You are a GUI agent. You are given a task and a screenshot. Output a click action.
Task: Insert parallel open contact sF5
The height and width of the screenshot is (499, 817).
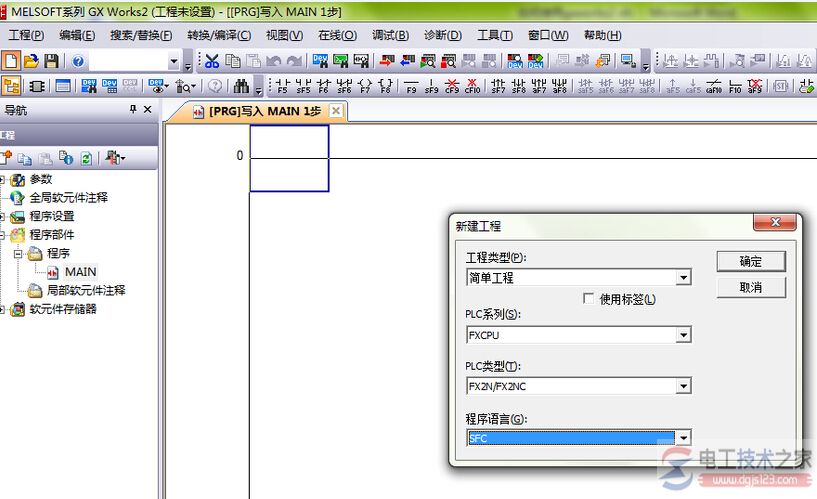303,86
